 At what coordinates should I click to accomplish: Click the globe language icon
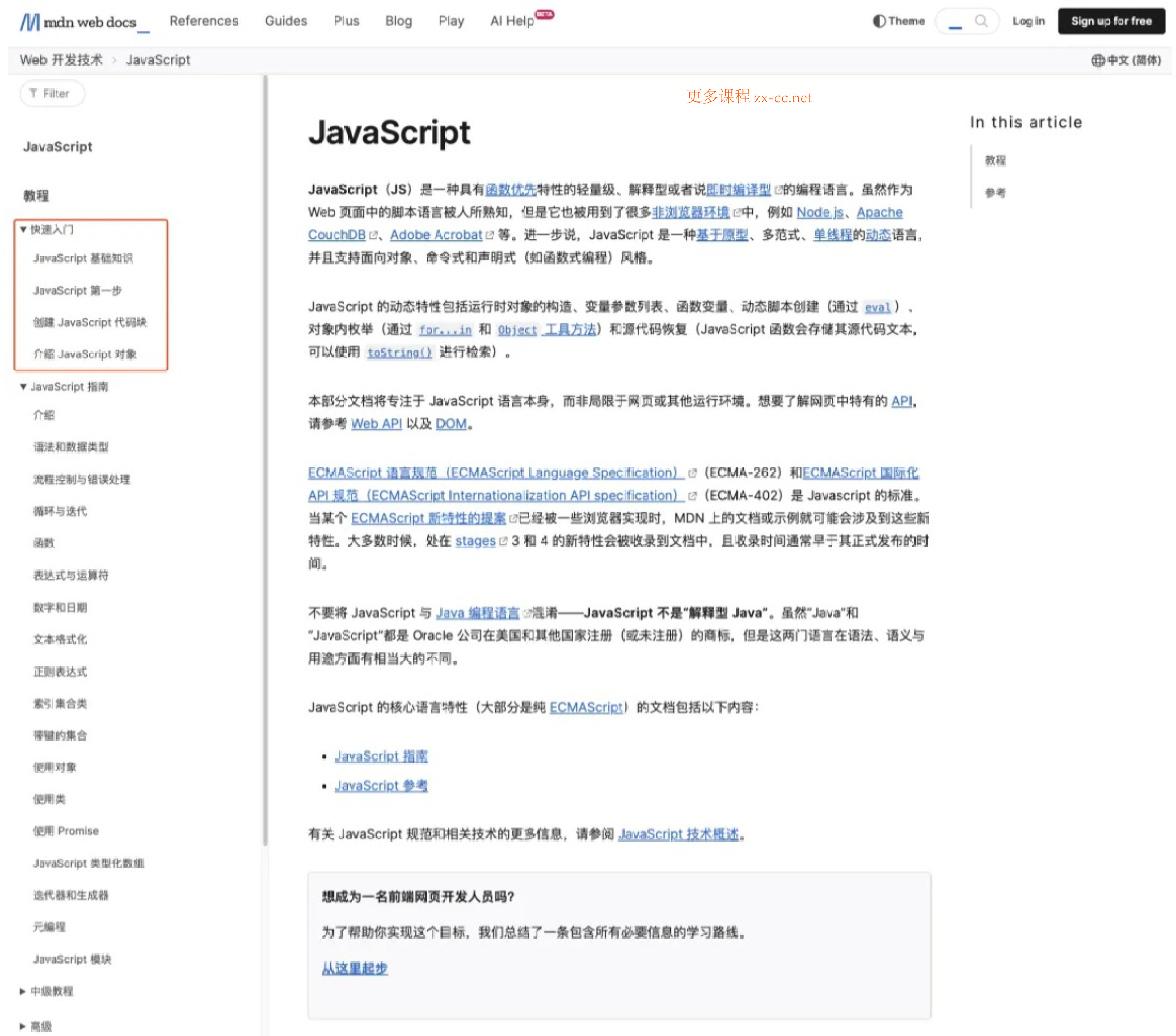1098,61
